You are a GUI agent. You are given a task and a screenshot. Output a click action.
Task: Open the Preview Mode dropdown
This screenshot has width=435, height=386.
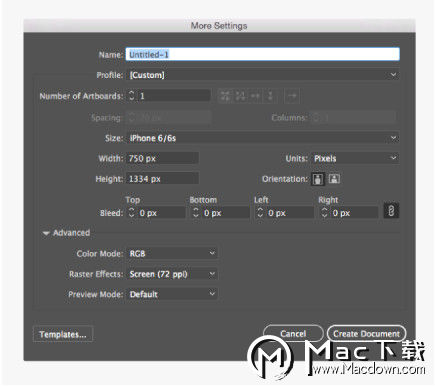(x=172, y=294)
